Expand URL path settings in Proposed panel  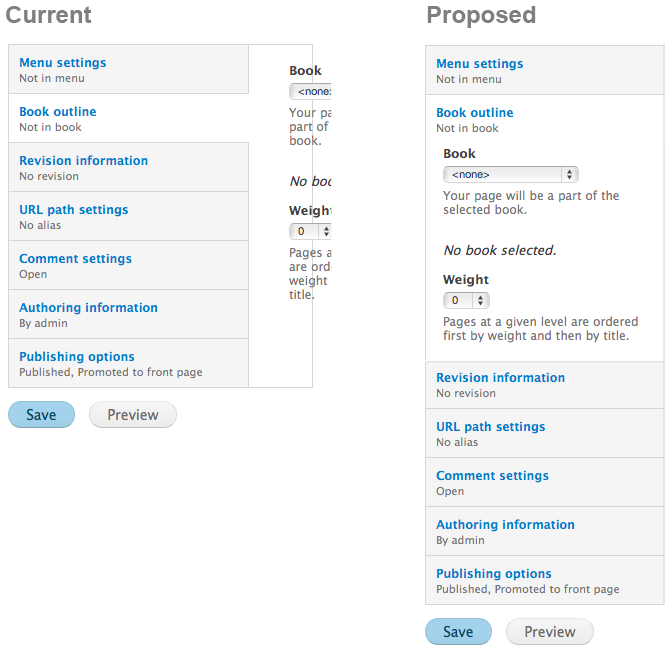click(x=491, y=427)
